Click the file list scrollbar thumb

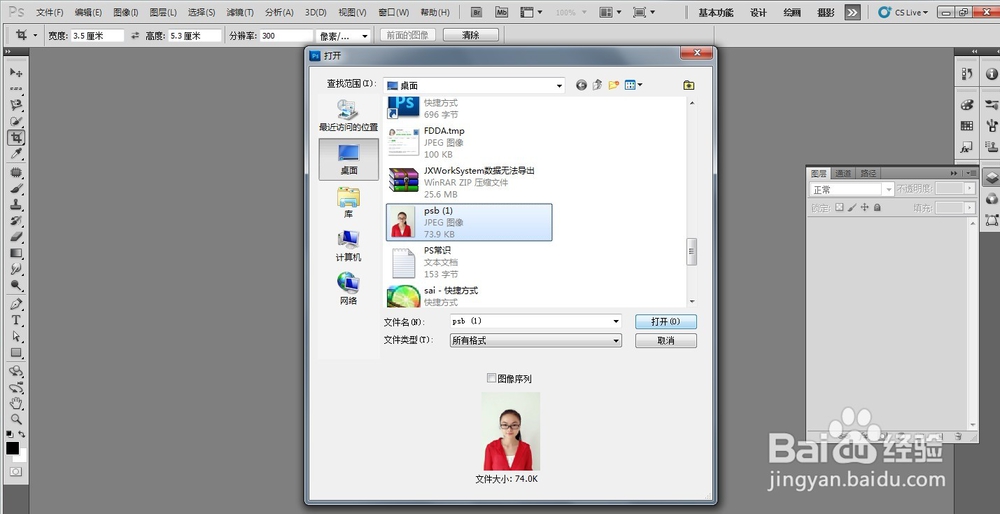pos(691,251)
